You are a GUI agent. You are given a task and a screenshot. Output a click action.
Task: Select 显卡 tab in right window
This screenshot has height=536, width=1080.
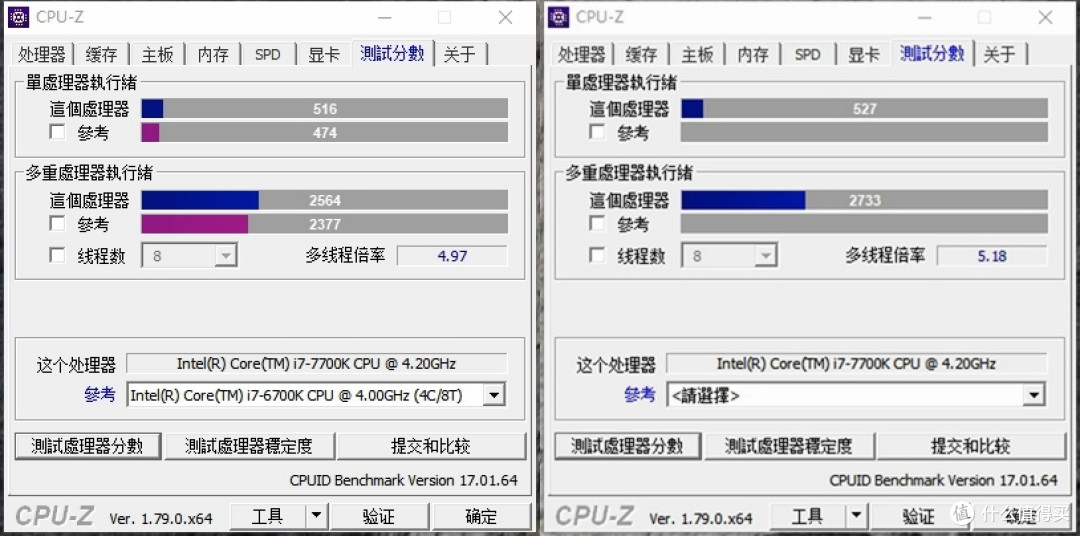[864, 54]
